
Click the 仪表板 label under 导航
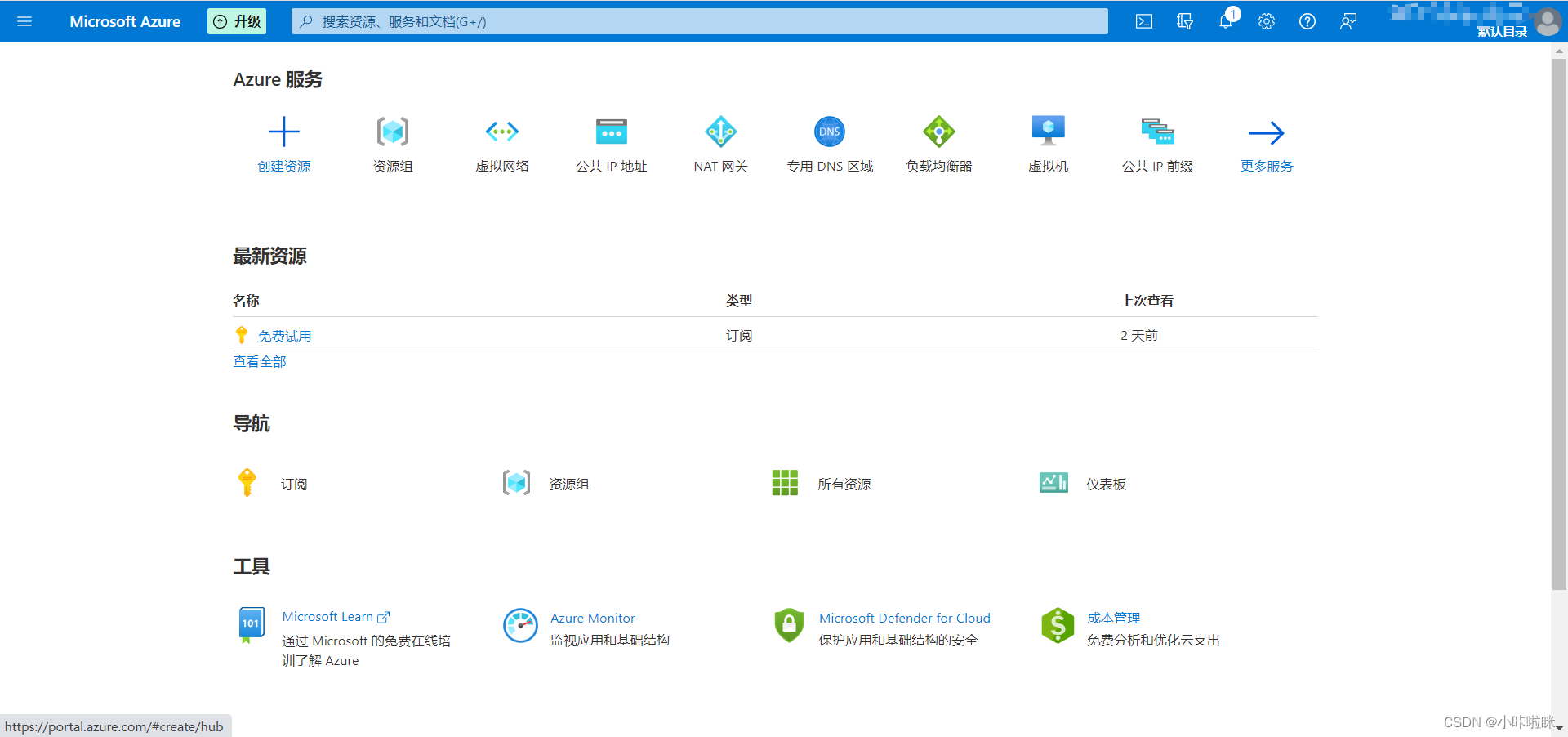click(1106, 485)
